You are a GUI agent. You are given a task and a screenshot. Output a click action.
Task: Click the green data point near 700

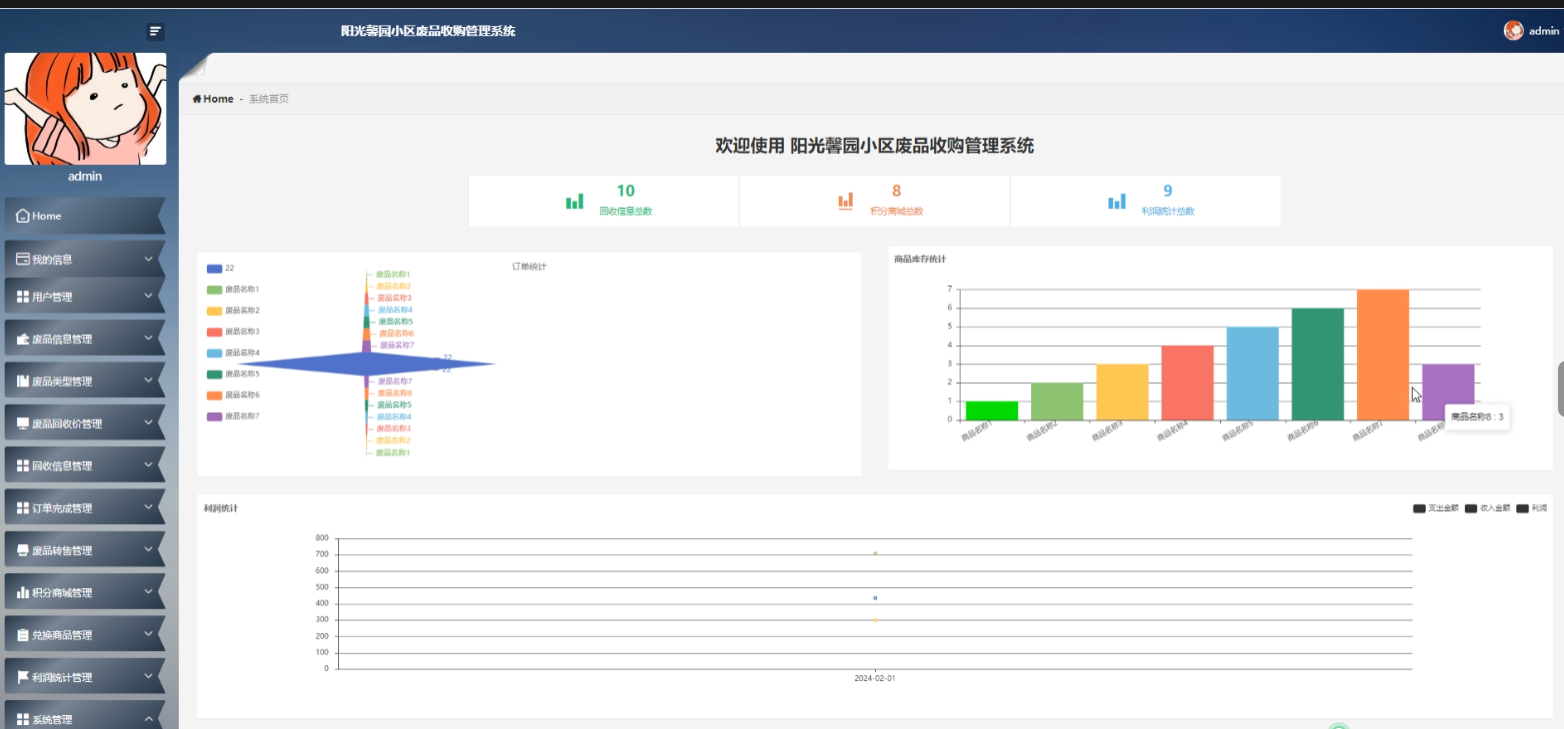(x=875, y=553)
